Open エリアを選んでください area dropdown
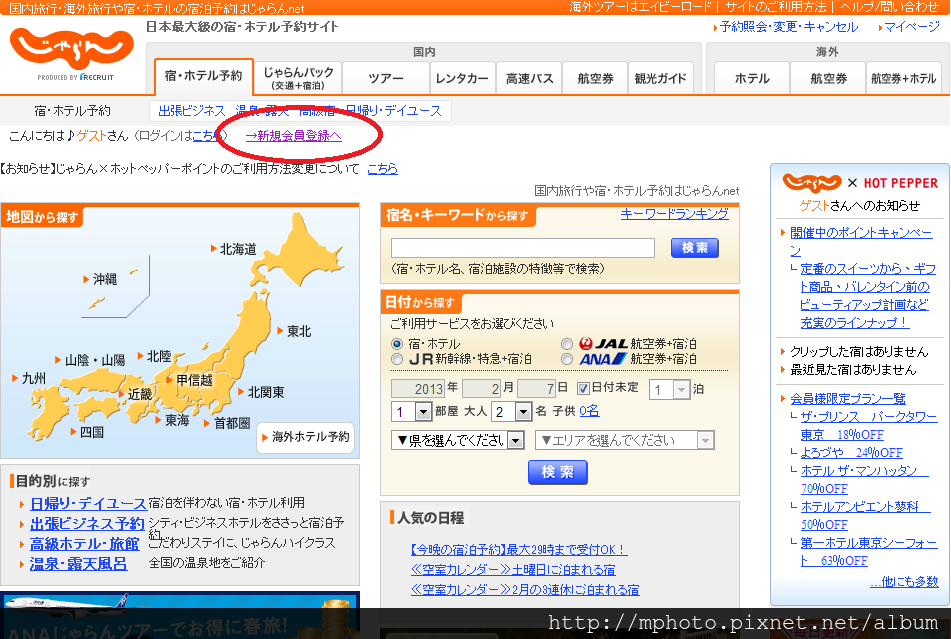 (x=625, y=440)
